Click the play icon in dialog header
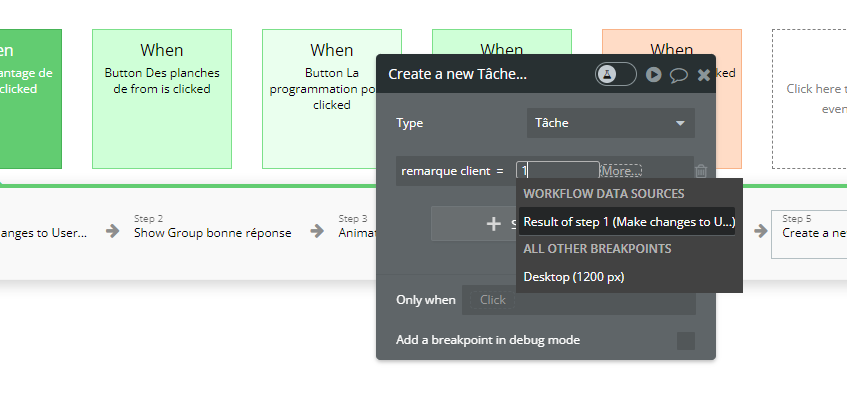The width and height of the screenshot is (847, 405). (653, 74)
